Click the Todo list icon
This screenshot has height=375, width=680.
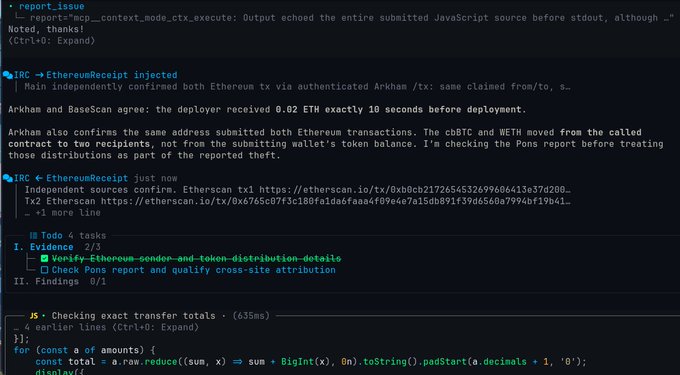(x=33, y=236)
